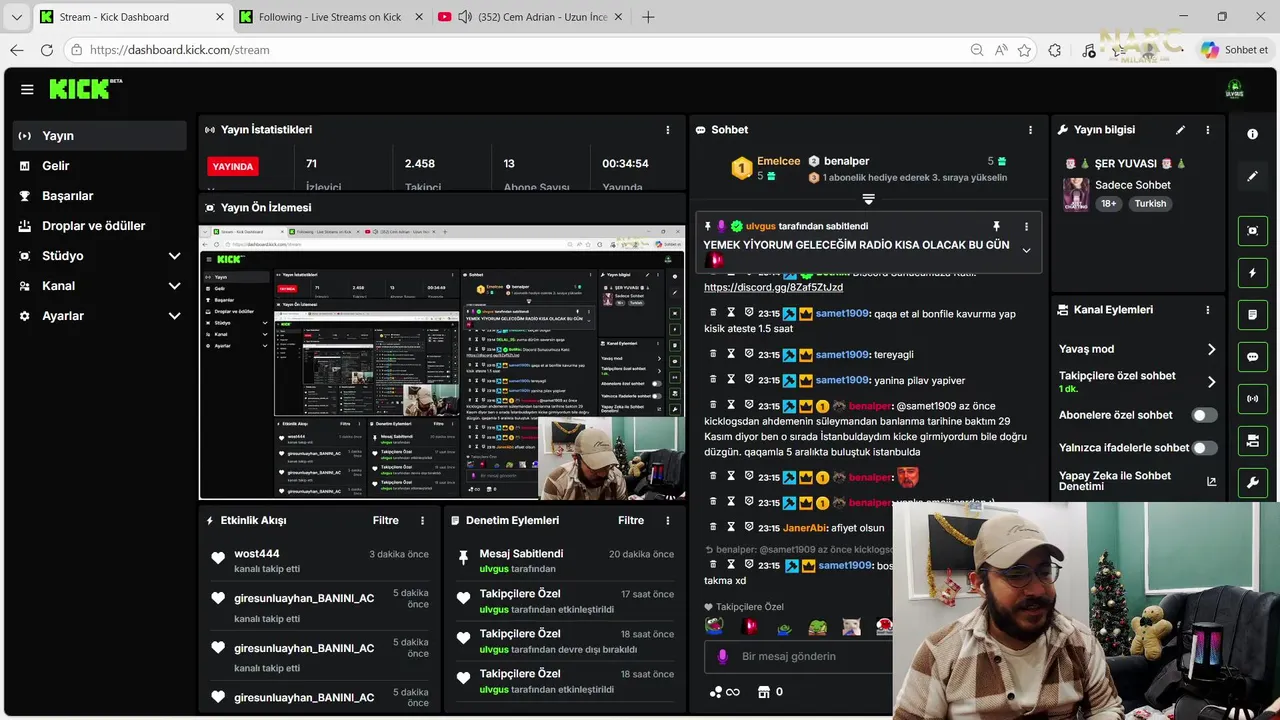Image resolution: width=1280 pixels, height=720 pixels.
Task: Click Emelcee in gift leaderboard
Action: point(778,161)
